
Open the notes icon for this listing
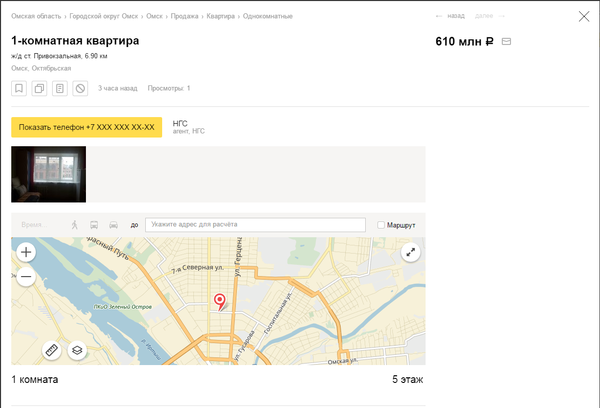60,89
